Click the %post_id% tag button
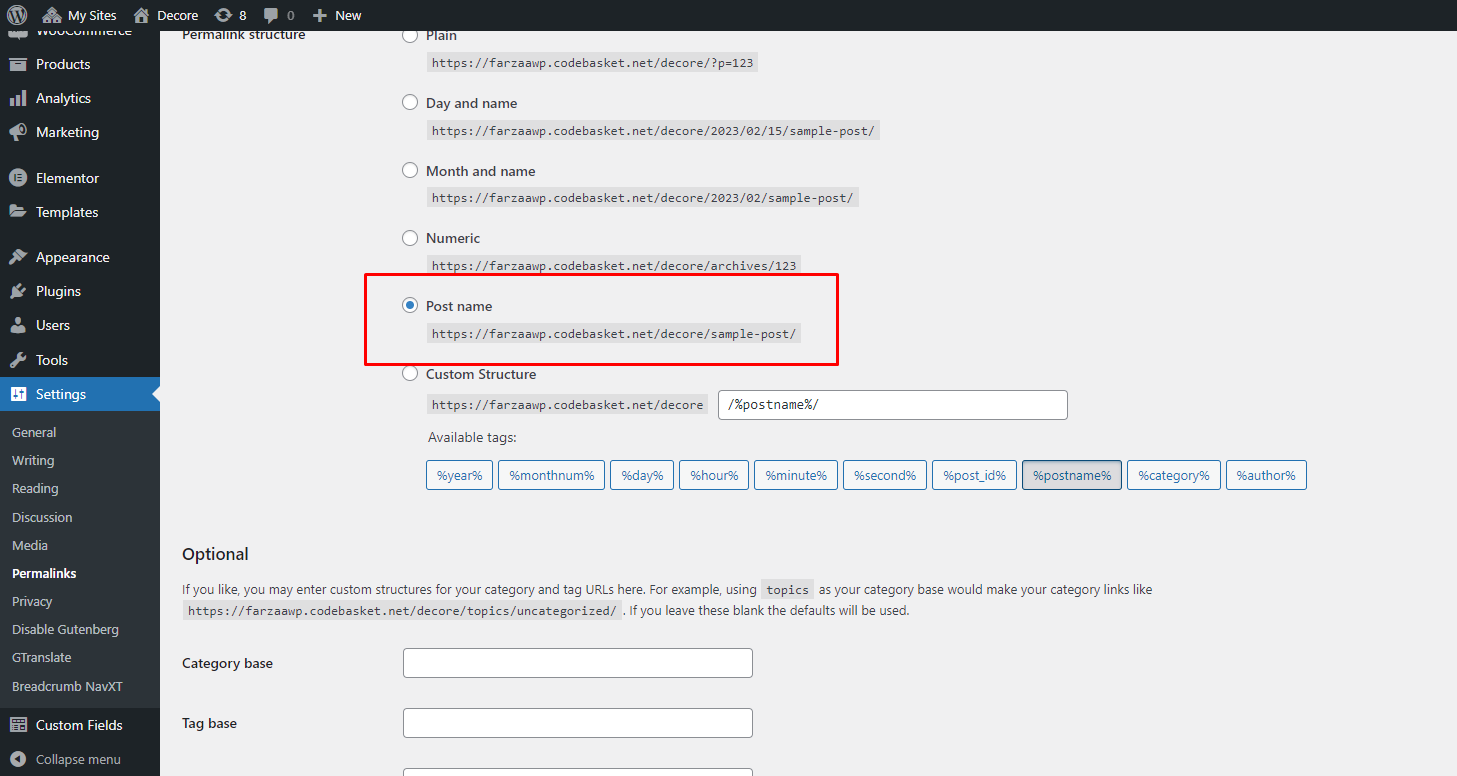This screenshot has height=776, width=1457. pyautogui.click(x=974, y=475)
